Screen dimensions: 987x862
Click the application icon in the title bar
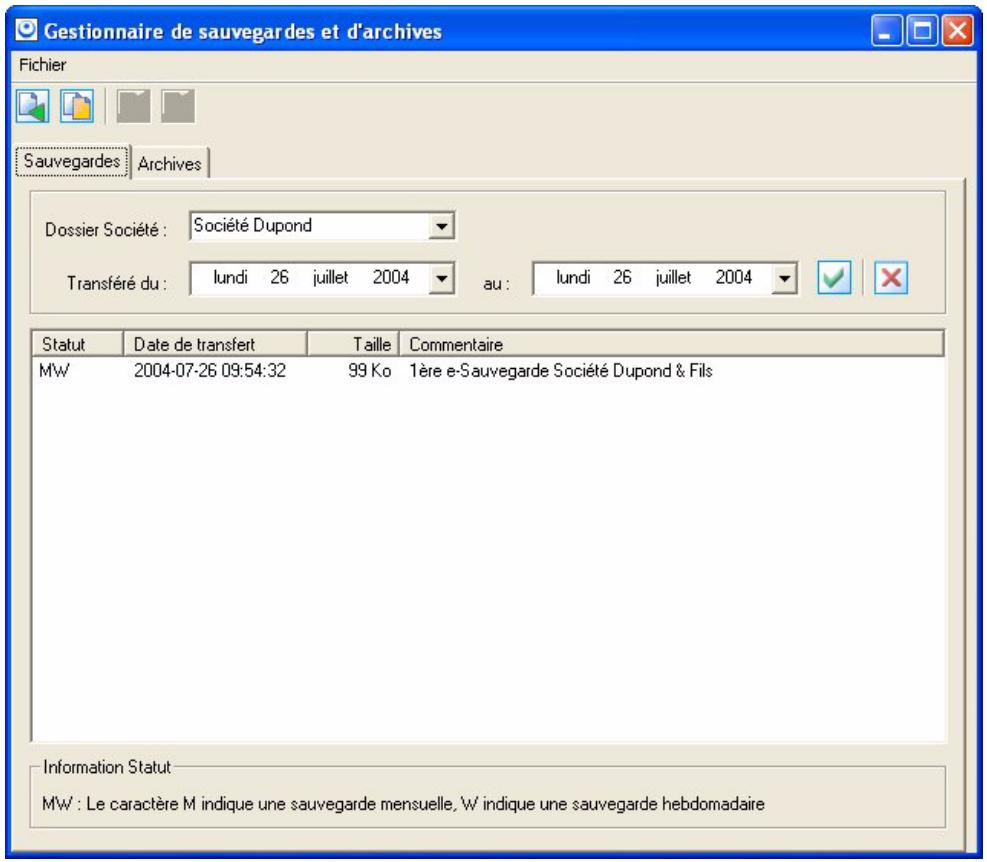pos(26,30)
